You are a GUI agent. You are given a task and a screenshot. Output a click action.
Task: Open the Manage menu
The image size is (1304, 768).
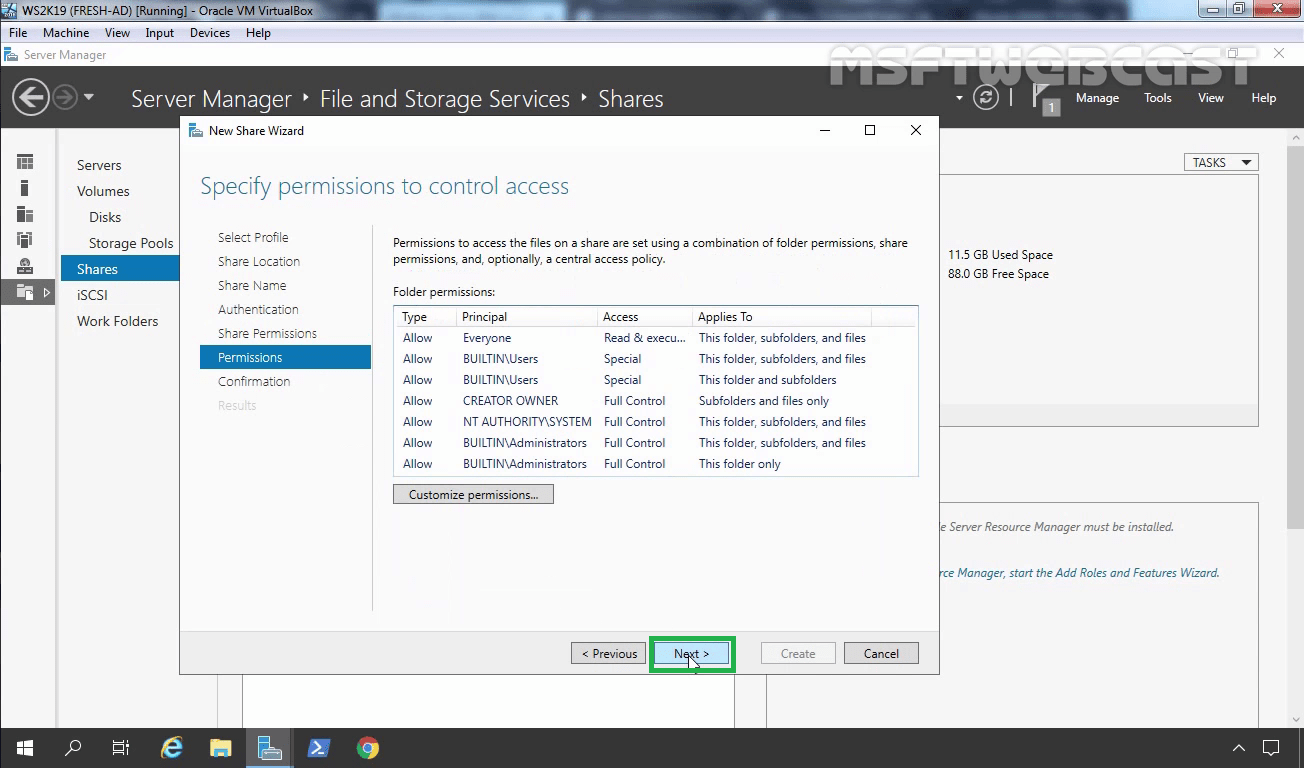tap(1097, 97)
